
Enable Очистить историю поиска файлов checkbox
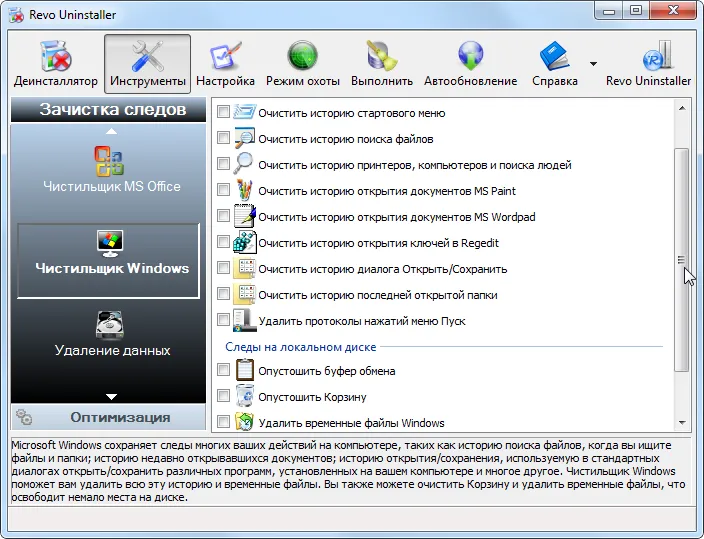tap(223, 137)
